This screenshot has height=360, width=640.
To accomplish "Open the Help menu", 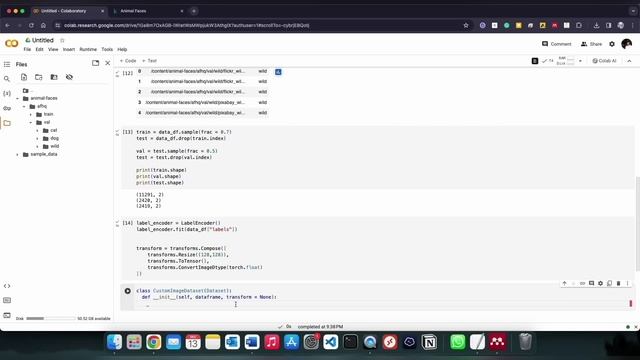I will coord(122,49).
